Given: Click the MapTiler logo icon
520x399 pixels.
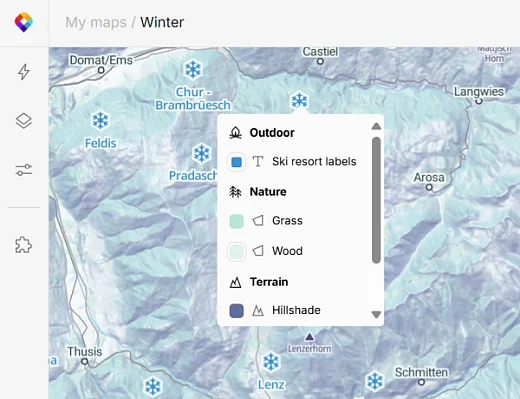Looking at the screenshot, I should (24, 22).
